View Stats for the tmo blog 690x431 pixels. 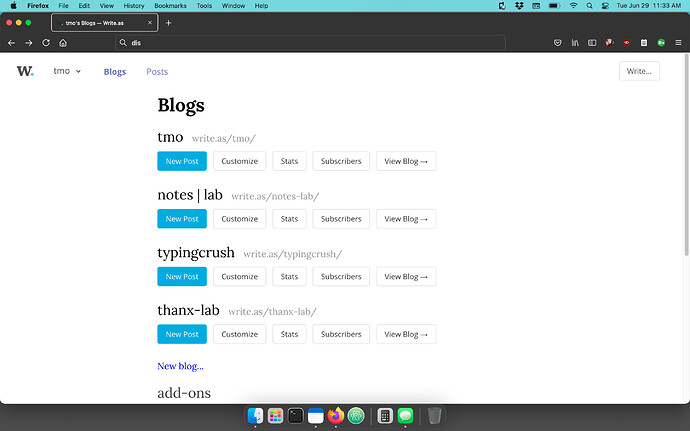(x=289, y=161)
